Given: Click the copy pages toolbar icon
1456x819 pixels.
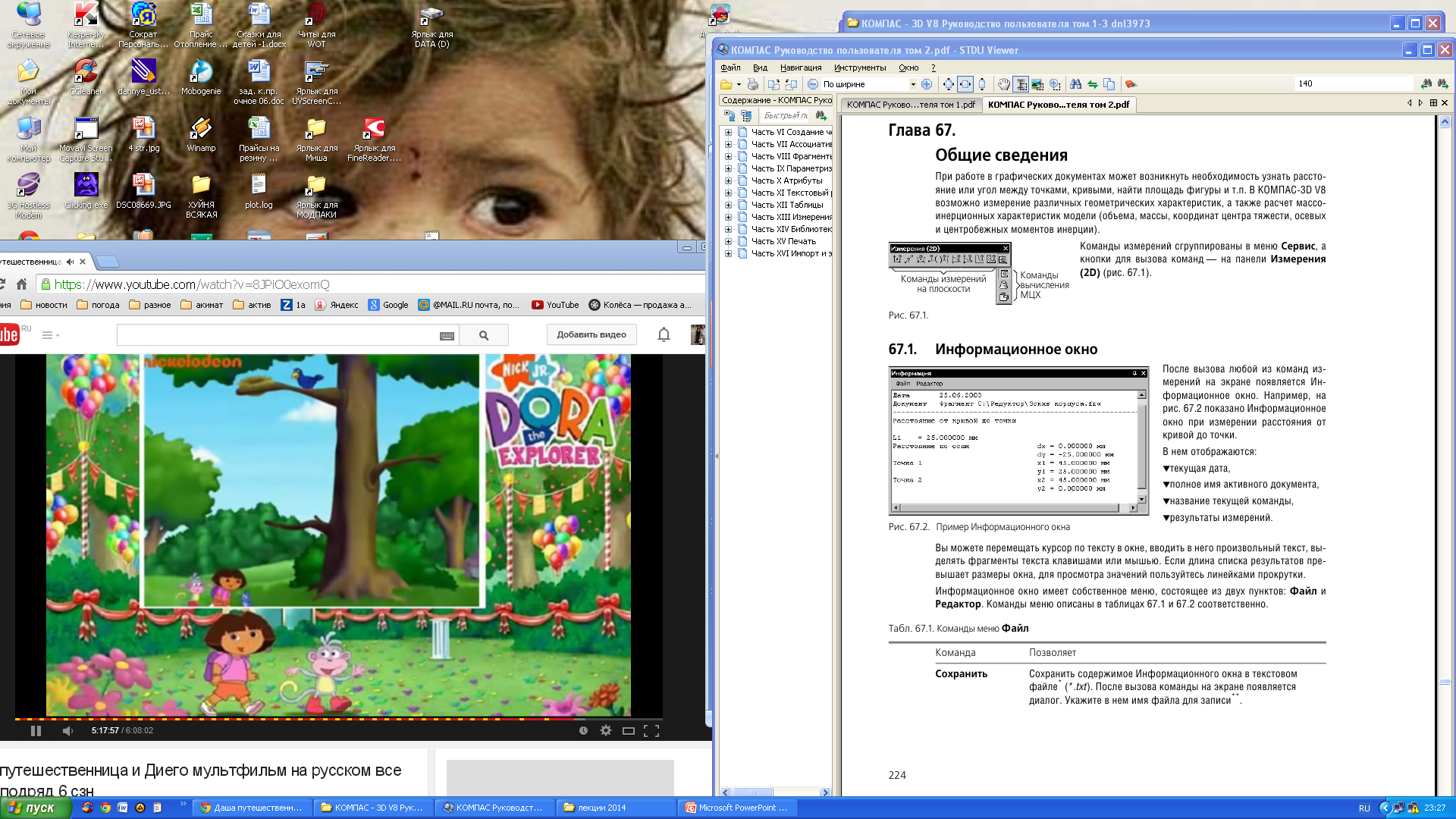Looking at the screenshot, I should [1109, 84].
